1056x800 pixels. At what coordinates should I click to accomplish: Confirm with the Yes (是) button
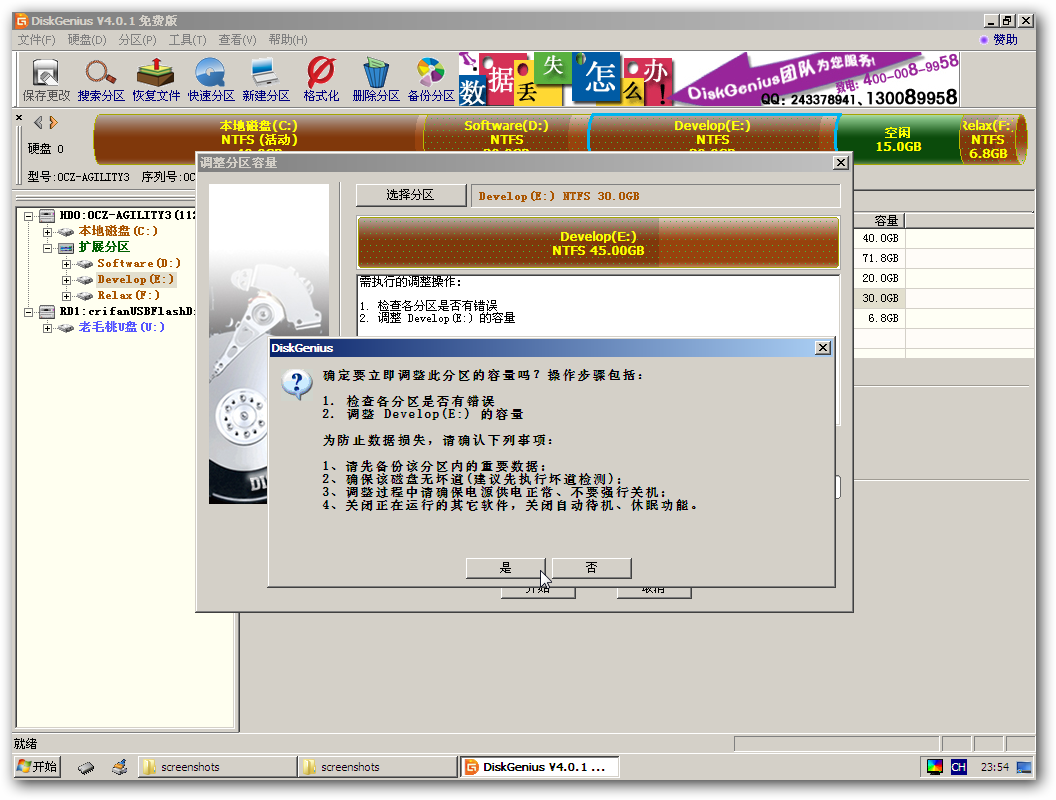pos(505,568)
